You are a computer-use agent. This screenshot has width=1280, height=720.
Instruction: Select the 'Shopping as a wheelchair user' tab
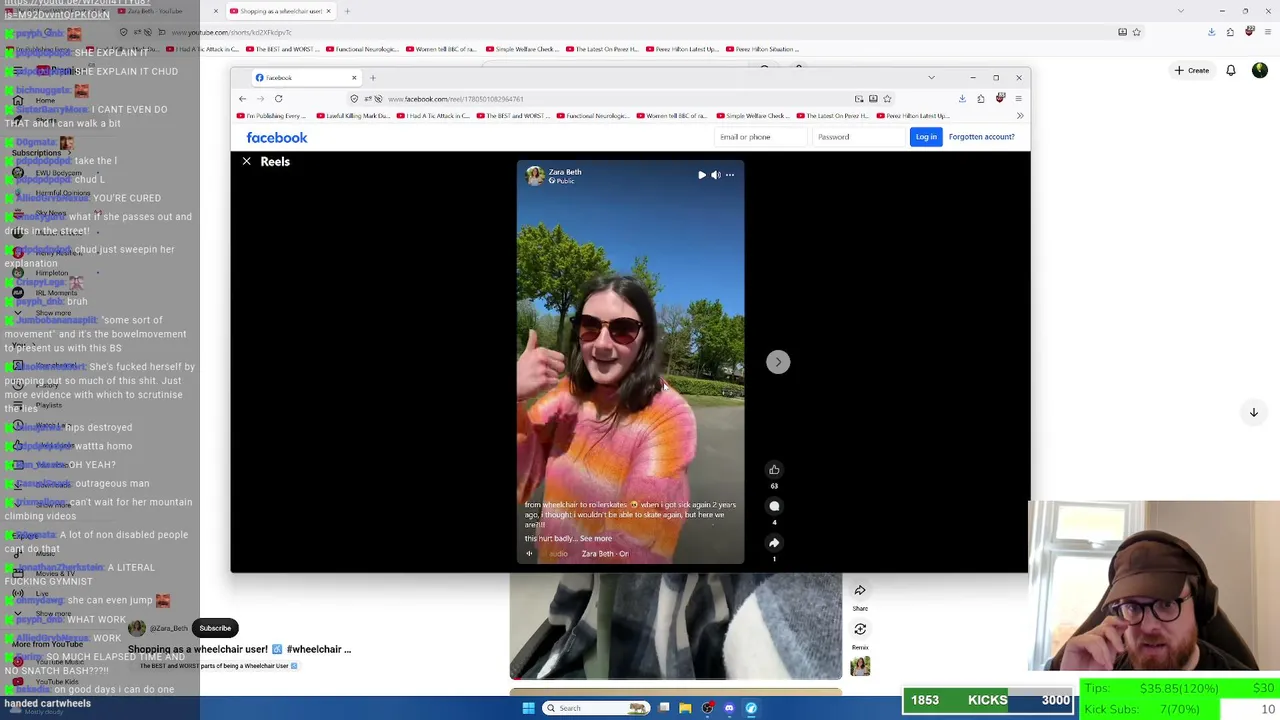pos(279,11)
